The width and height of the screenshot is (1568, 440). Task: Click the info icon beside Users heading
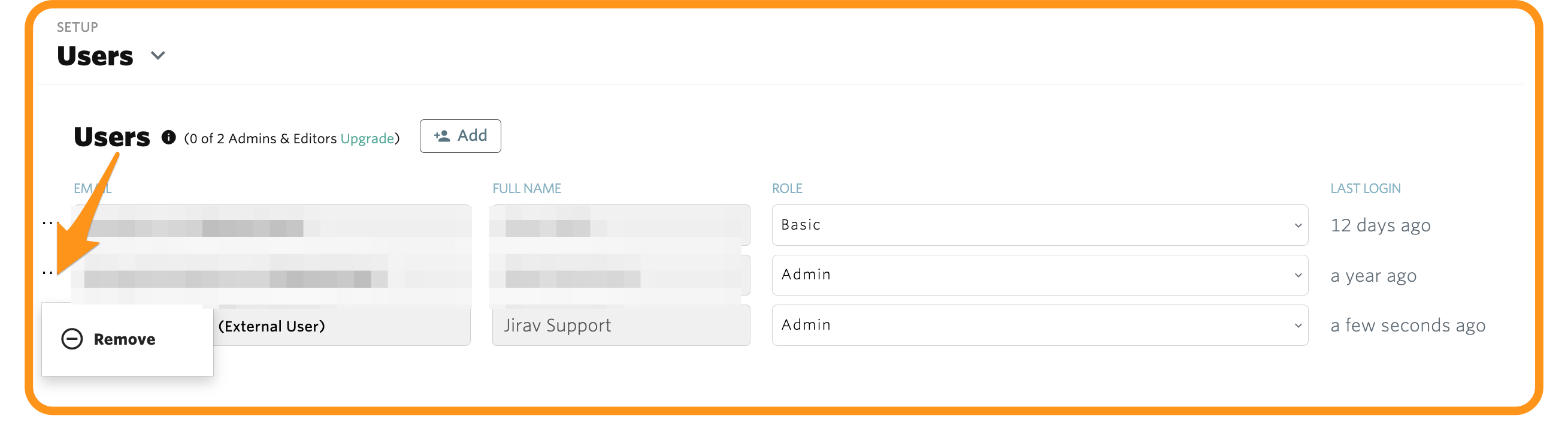(169, 137)
